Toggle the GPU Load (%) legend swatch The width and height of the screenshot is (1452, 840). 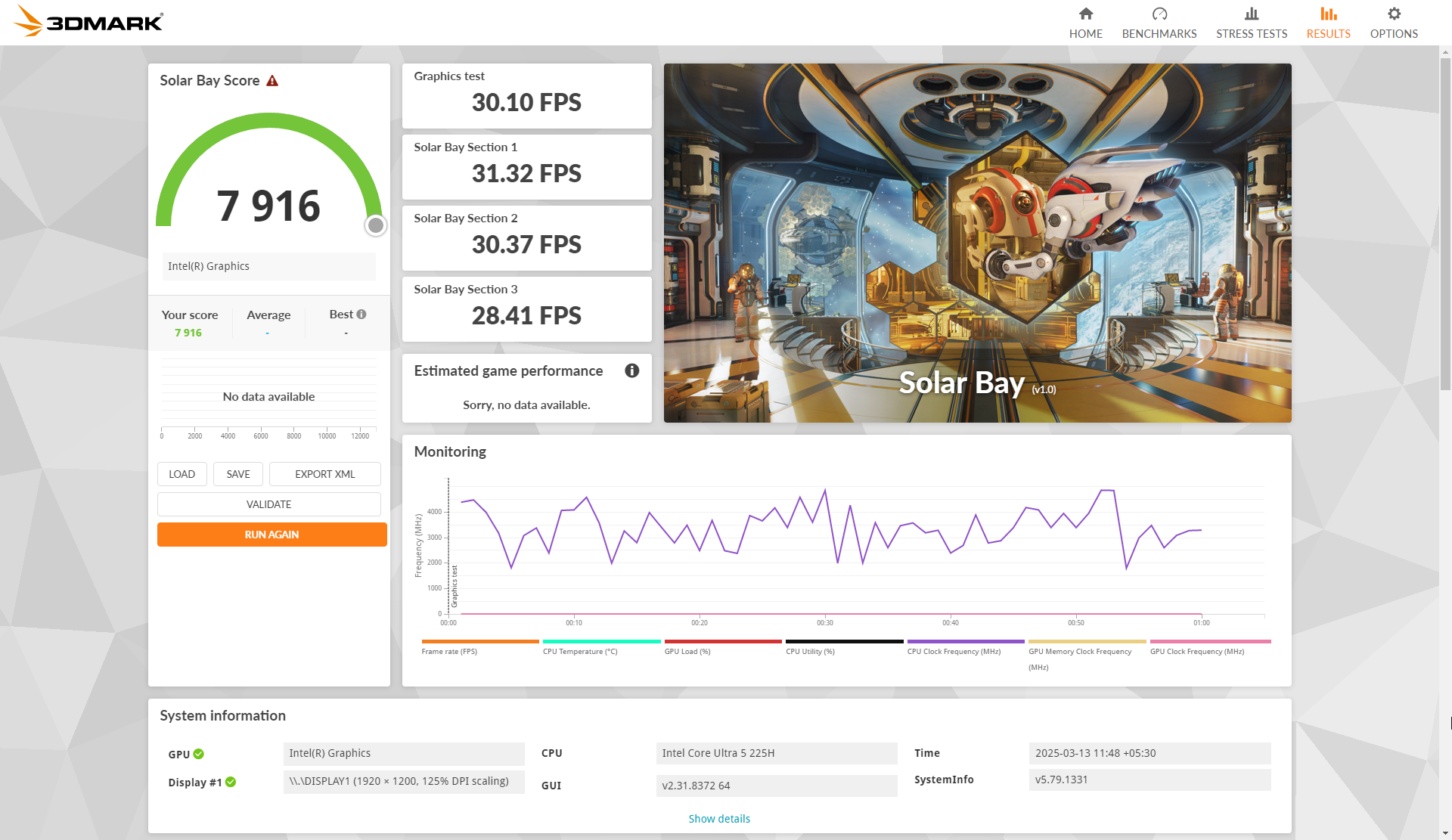click(x=723, y=642)
